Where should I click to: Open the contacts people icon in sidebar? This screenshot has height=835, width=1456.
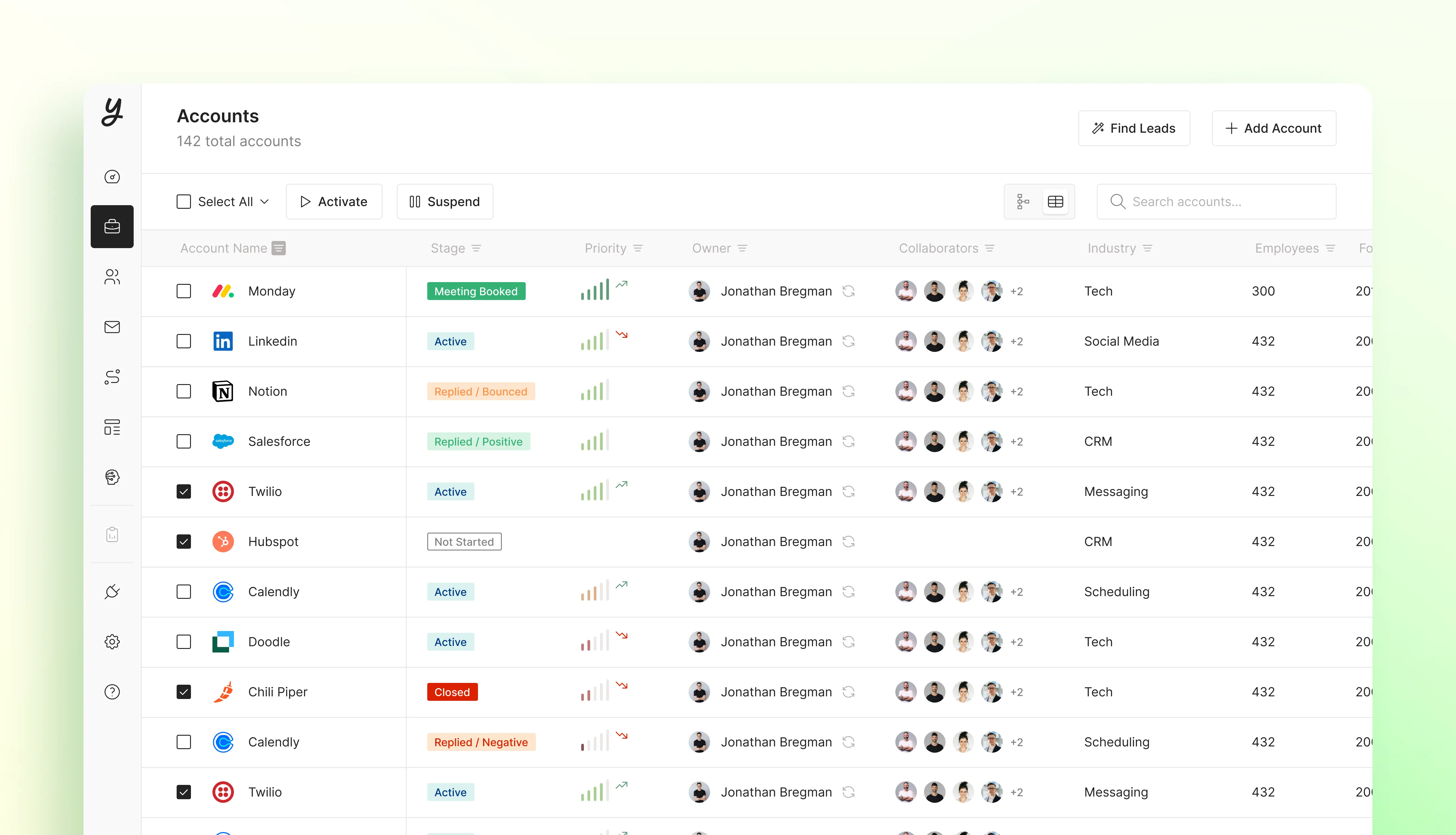coord(112,277)
